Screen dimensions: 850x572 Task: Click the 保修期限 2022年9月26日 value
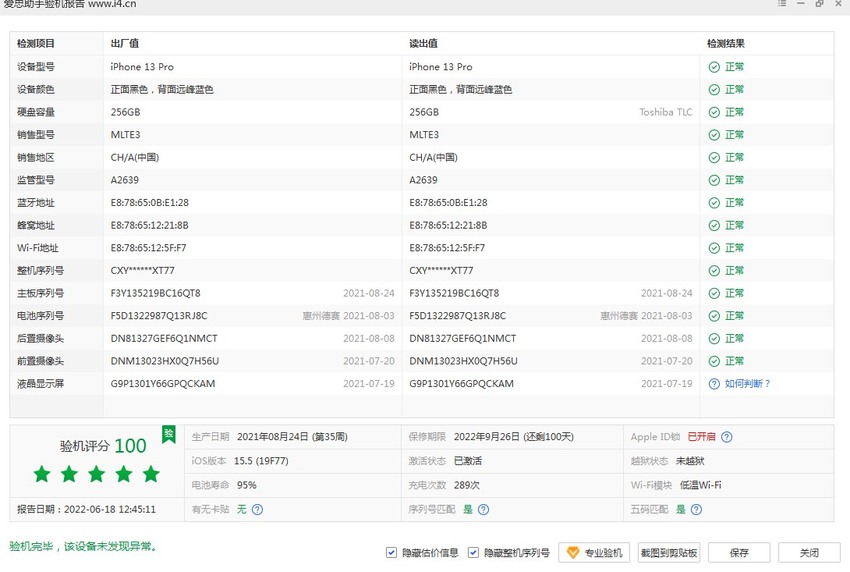(513, 437)
